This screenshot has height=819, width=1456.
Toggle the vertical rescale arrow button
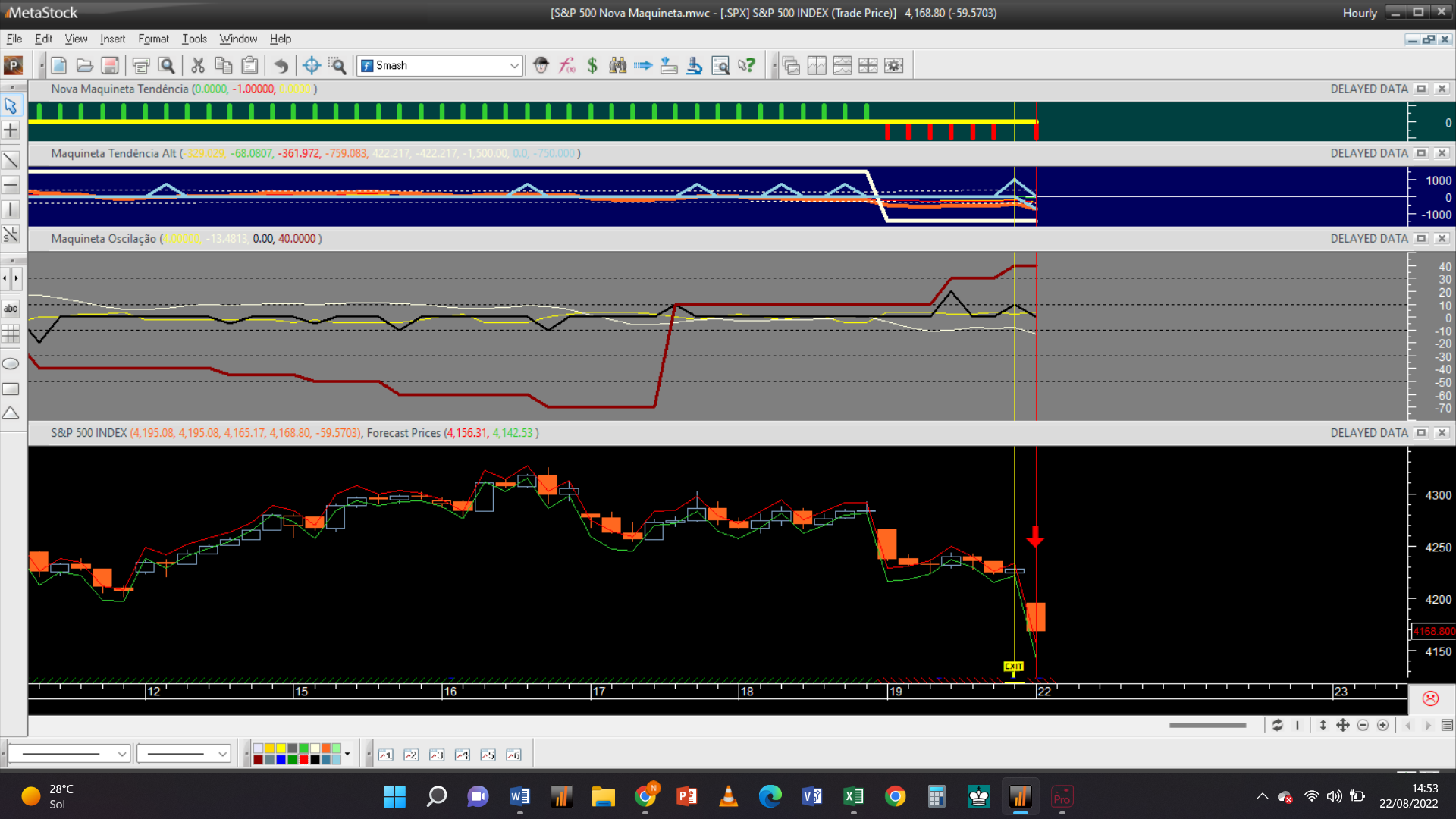coord(1323,726)
